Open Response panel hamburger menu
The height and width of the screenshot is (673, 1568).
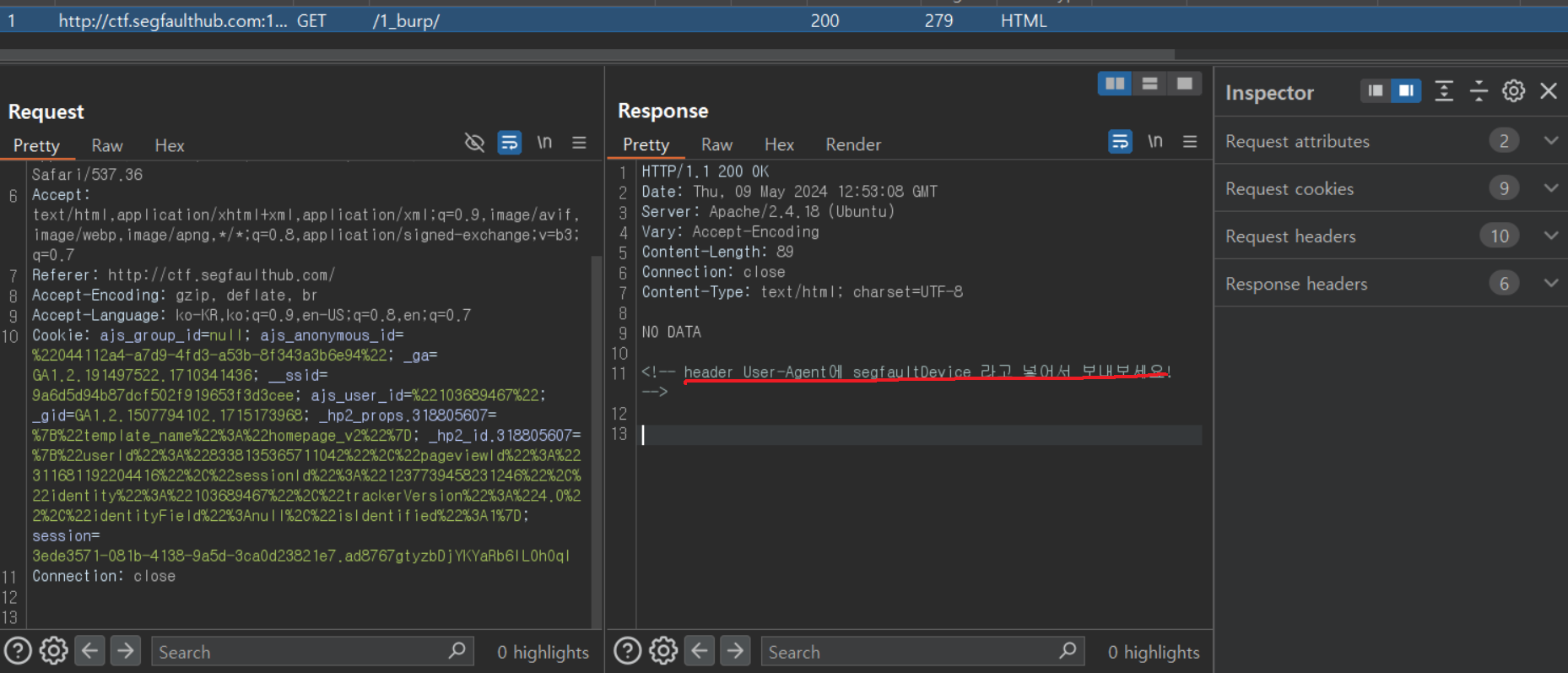[1190, 142]
